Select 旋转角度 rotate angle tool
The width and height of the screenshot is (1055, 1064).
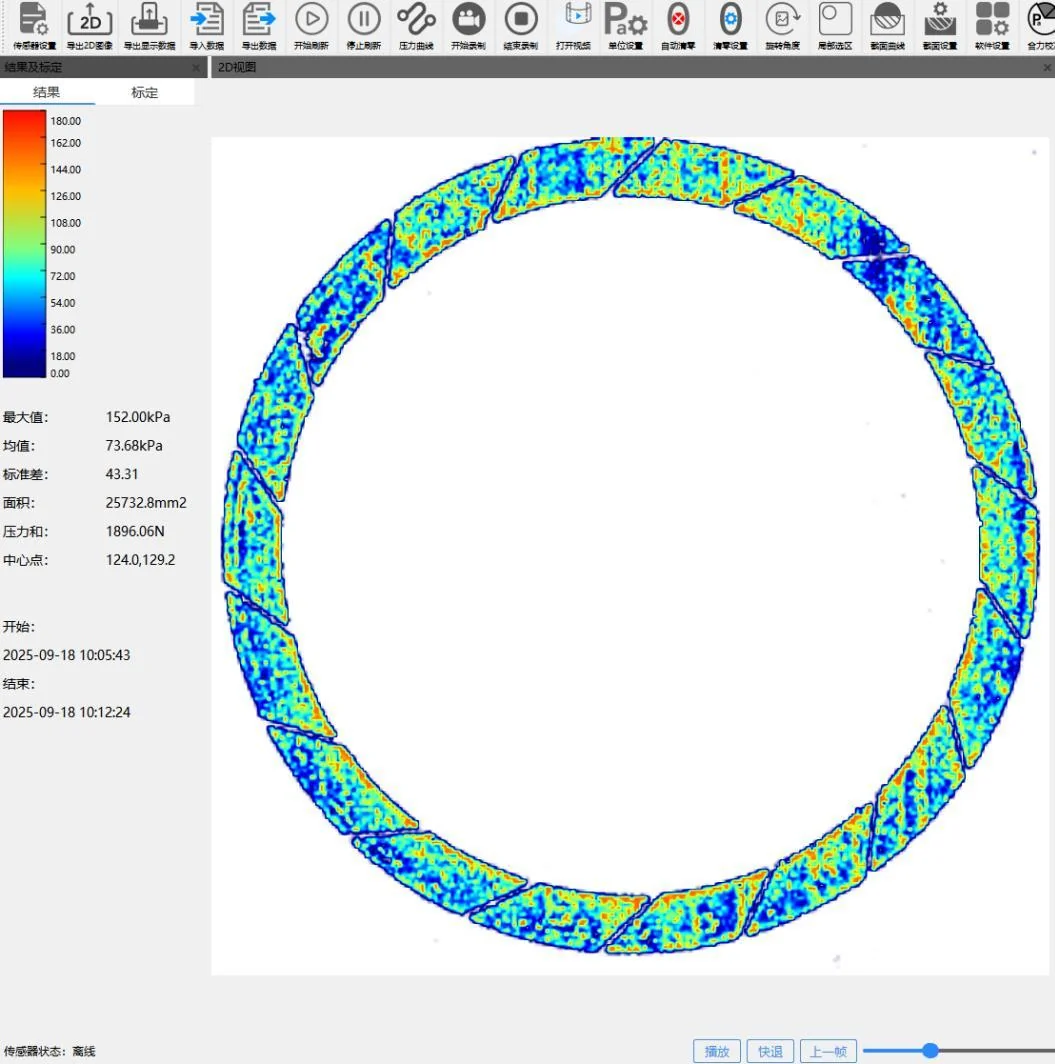point(783,26)
